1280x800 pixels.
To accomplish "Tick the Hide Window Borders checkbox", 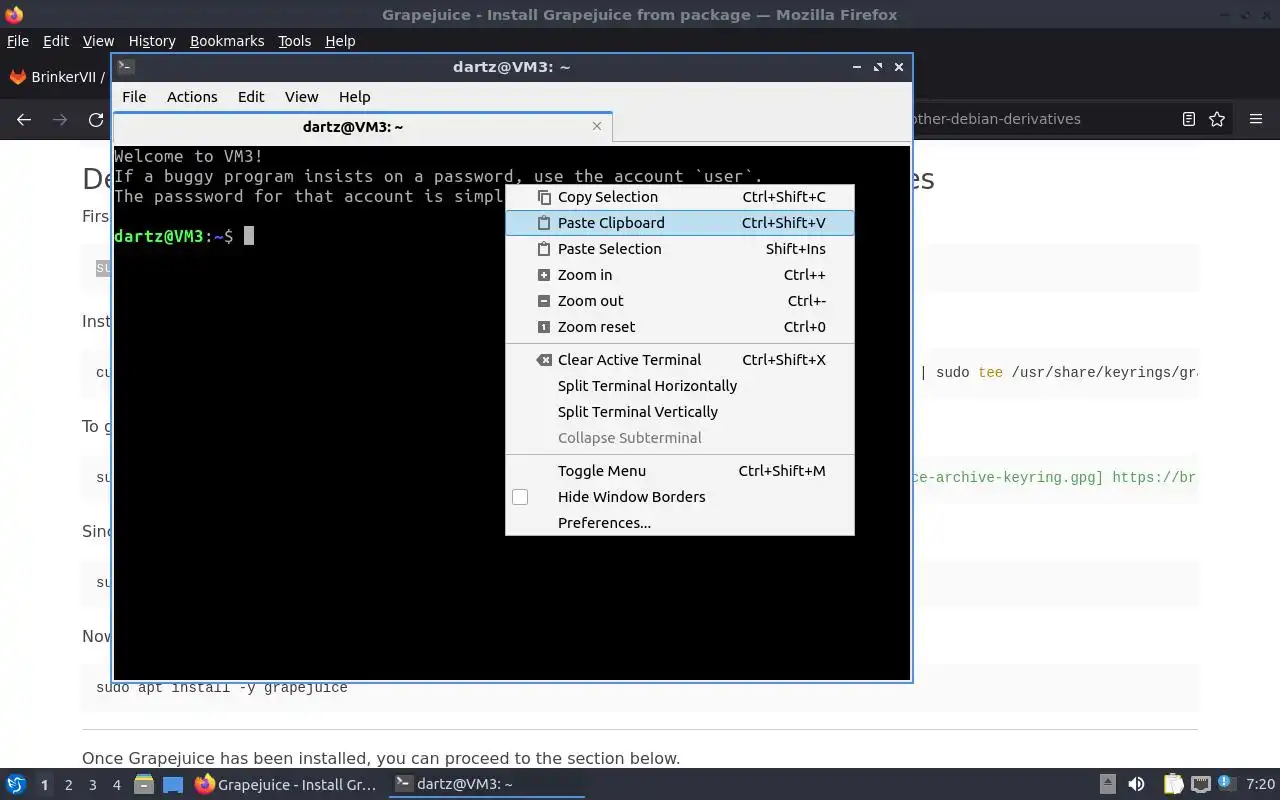I will coord(520,497).
